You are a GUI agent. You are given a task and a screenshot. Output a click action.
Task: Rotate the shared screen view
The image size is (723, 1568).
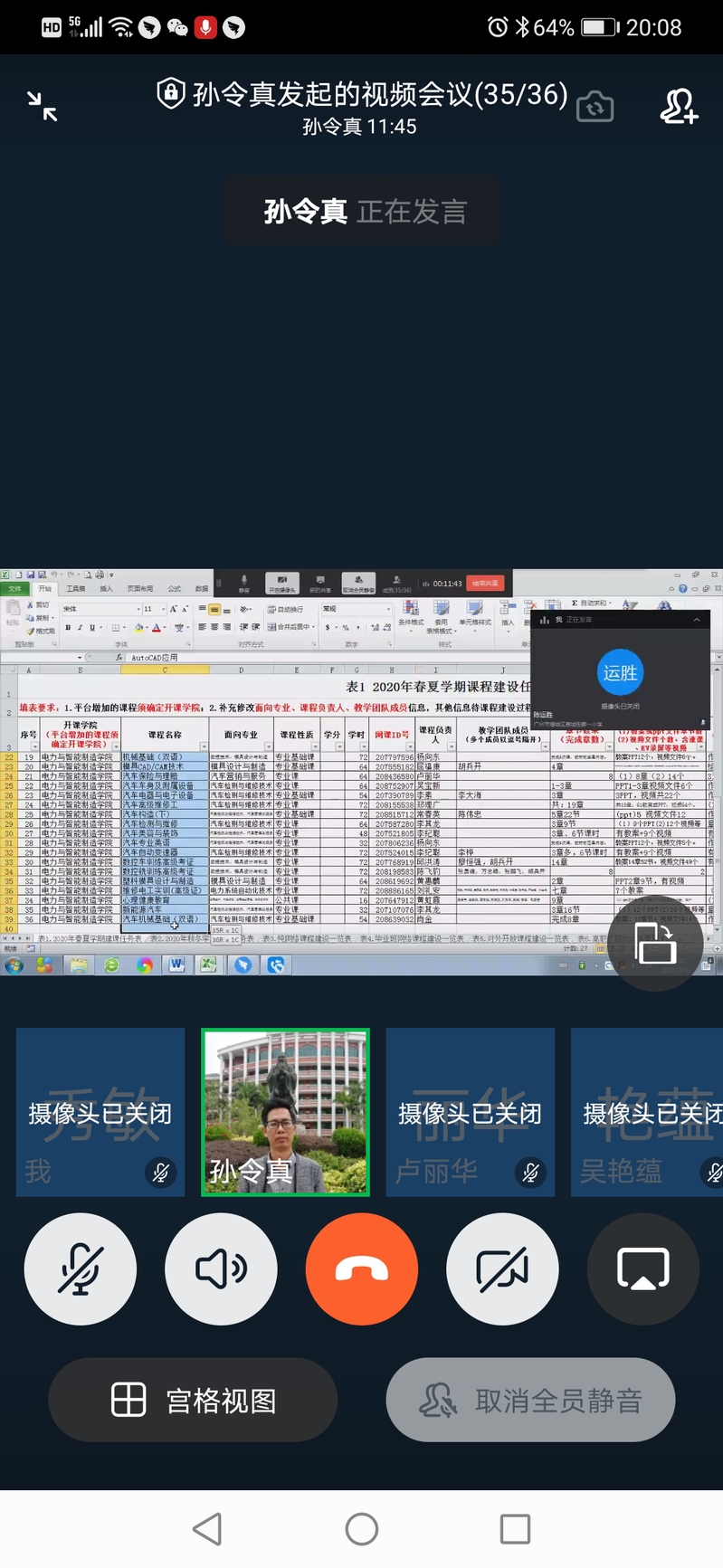pos(655,945)
